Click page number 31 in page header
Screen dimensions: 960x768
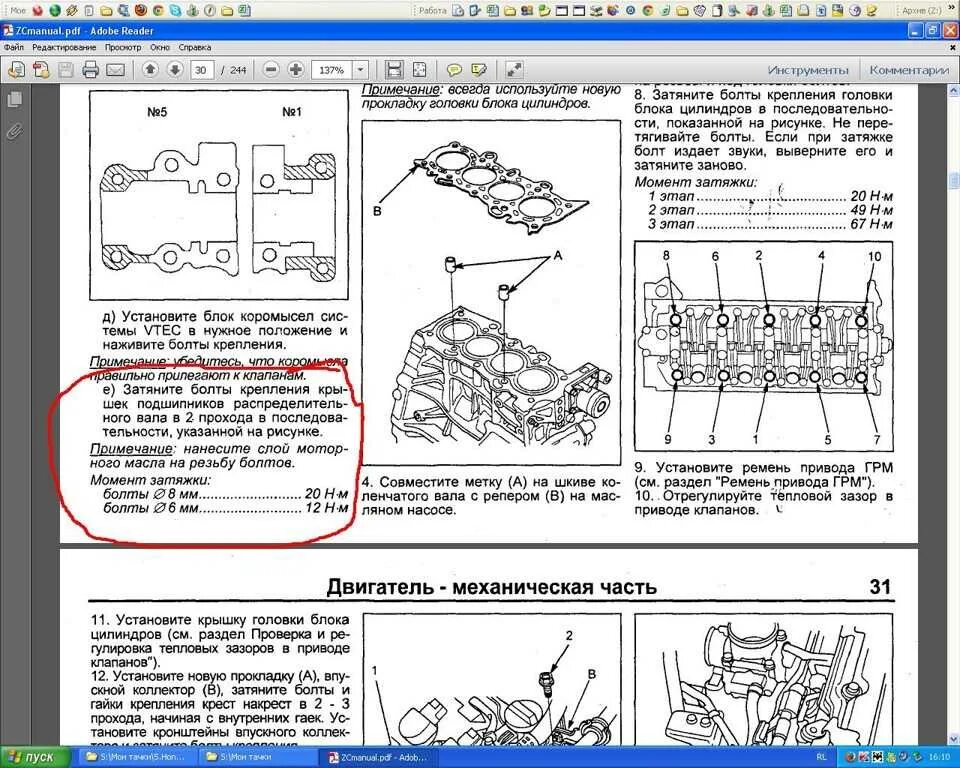click(880, 587)
